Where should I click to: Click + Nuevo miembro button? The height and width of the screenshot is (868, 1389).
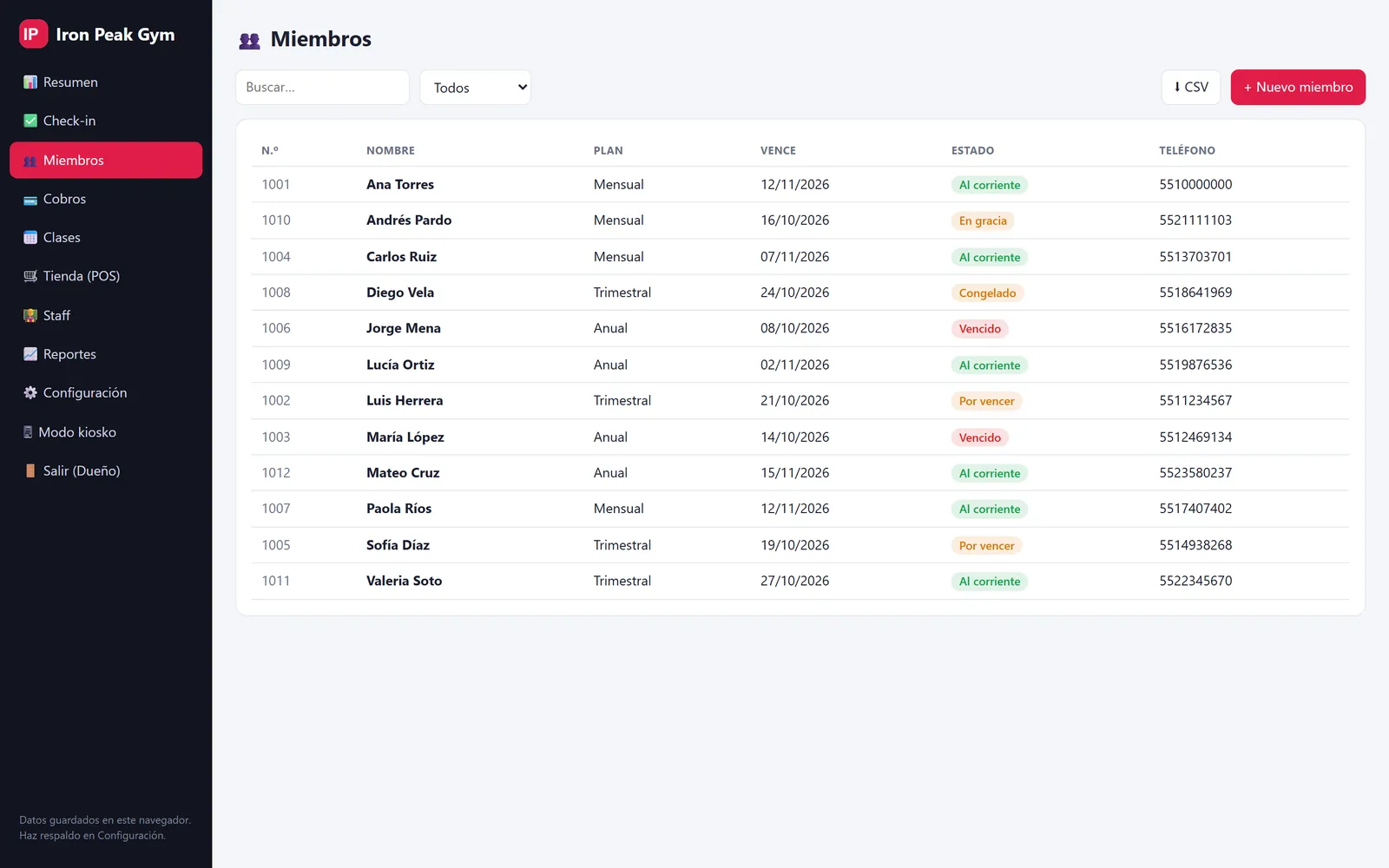(x=1298, y=87)
